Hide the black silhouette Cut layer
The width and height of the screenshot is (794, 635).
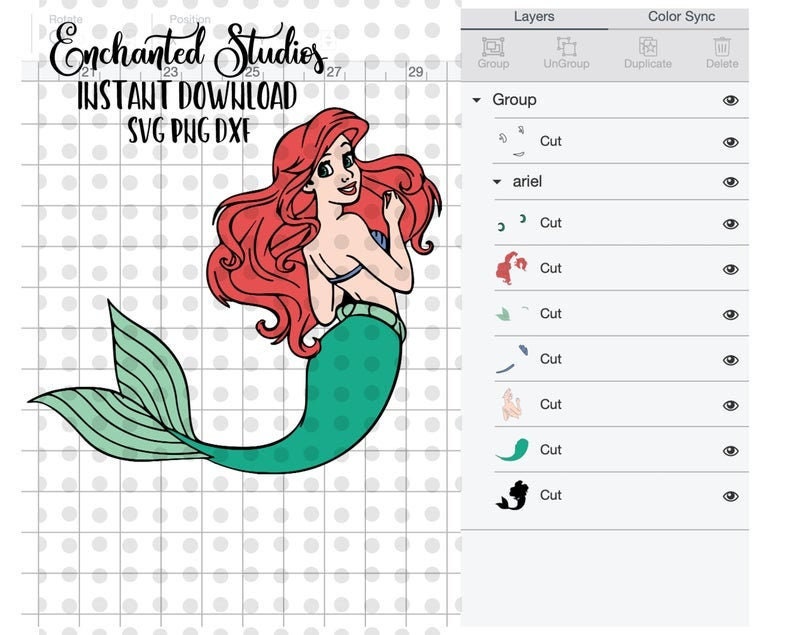(x=730, y=496)
